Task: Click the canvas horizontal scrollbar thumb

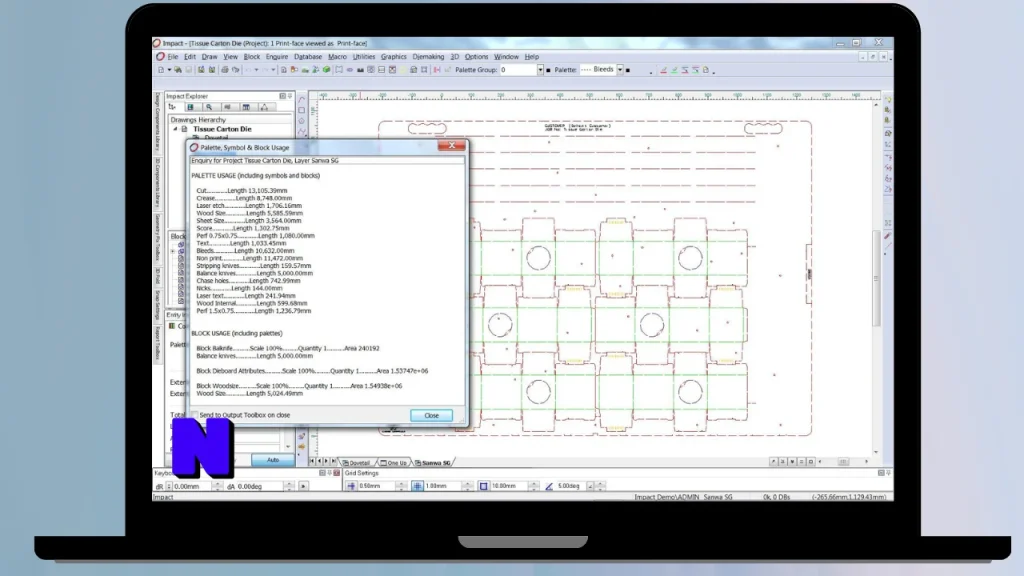Action: point(843,462)
